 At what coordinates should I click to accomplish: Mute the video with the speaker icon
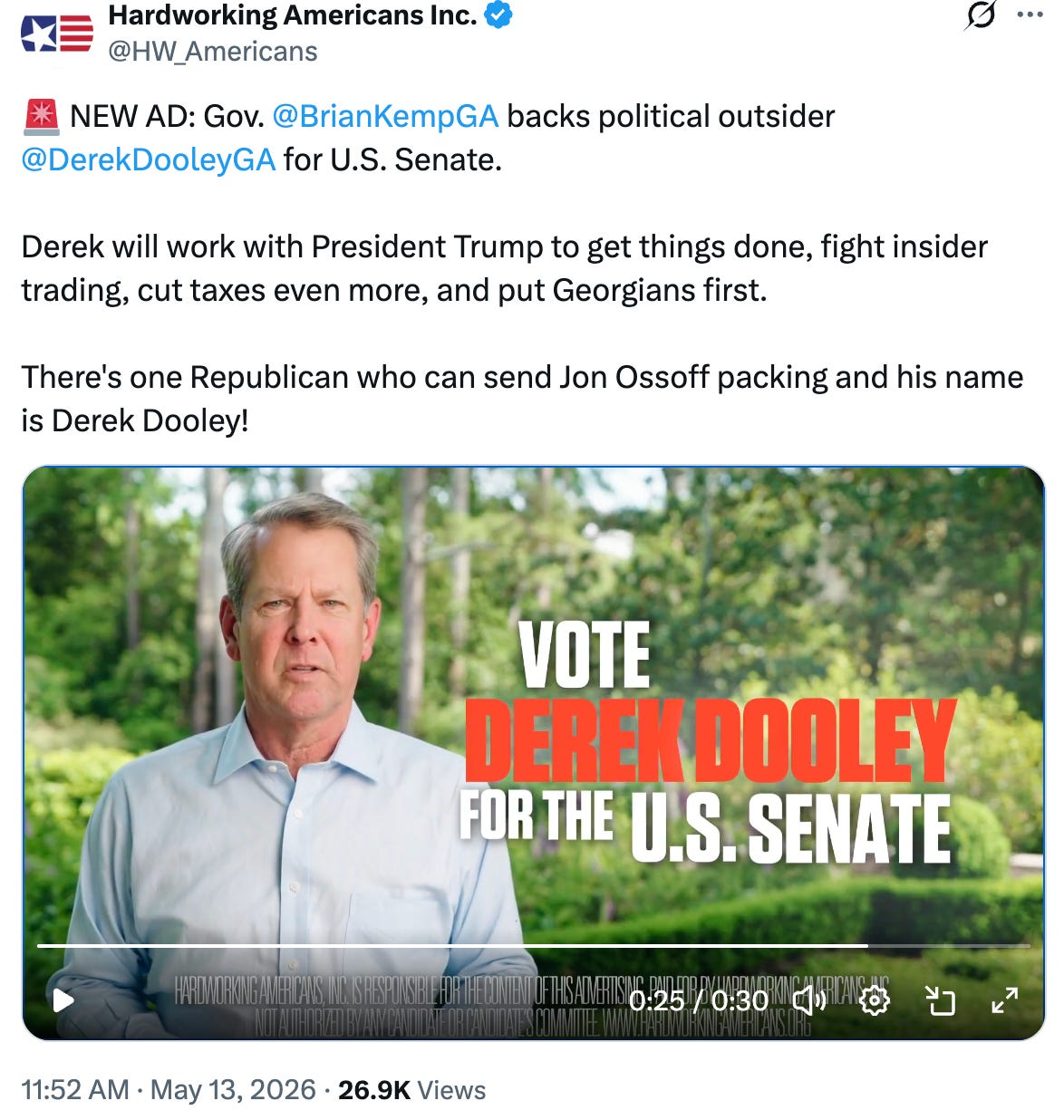tap(809, 1000)
